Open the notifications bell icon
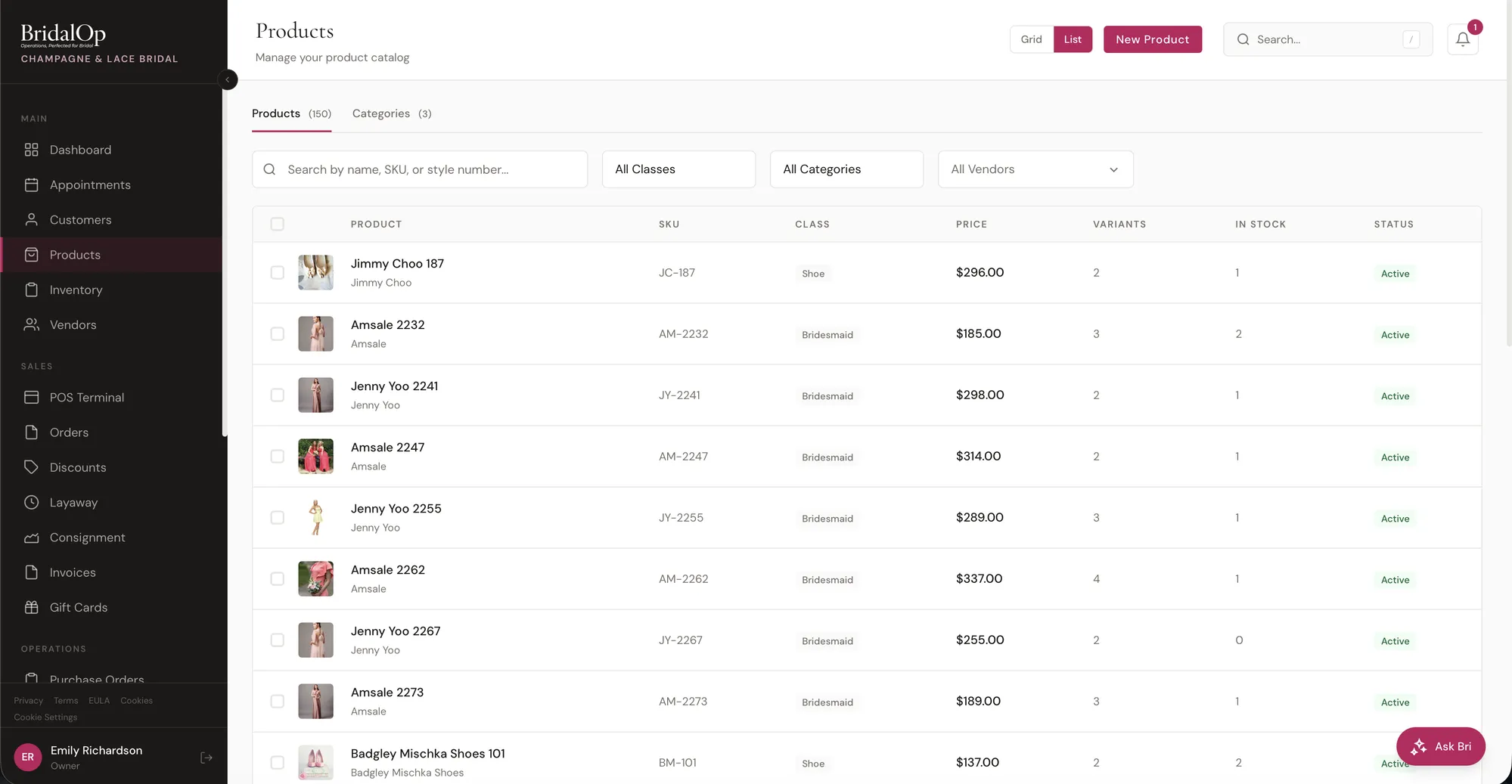This screenshot has height=784, width=1512. point(1462,39)
